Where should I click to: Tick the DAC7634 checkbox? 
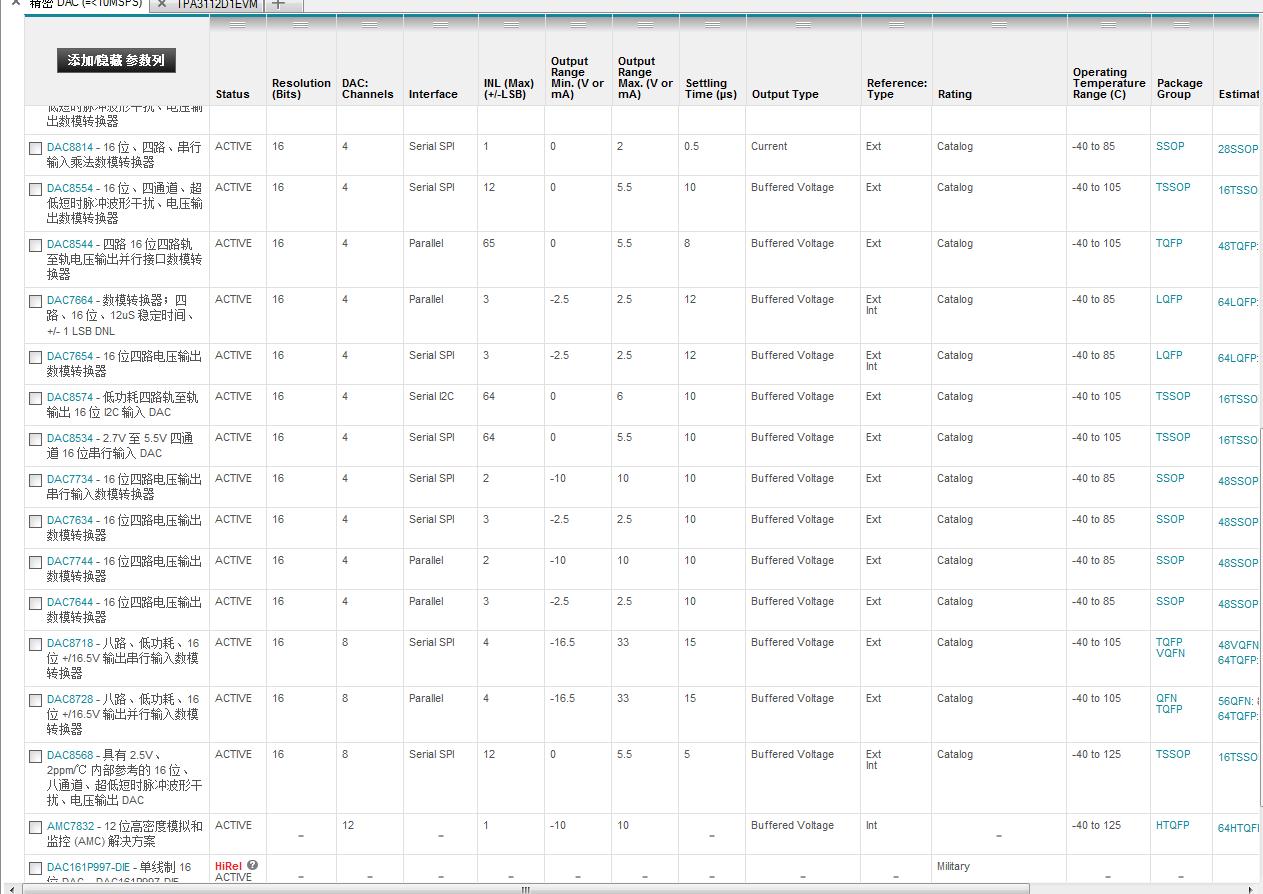point(36,521)
